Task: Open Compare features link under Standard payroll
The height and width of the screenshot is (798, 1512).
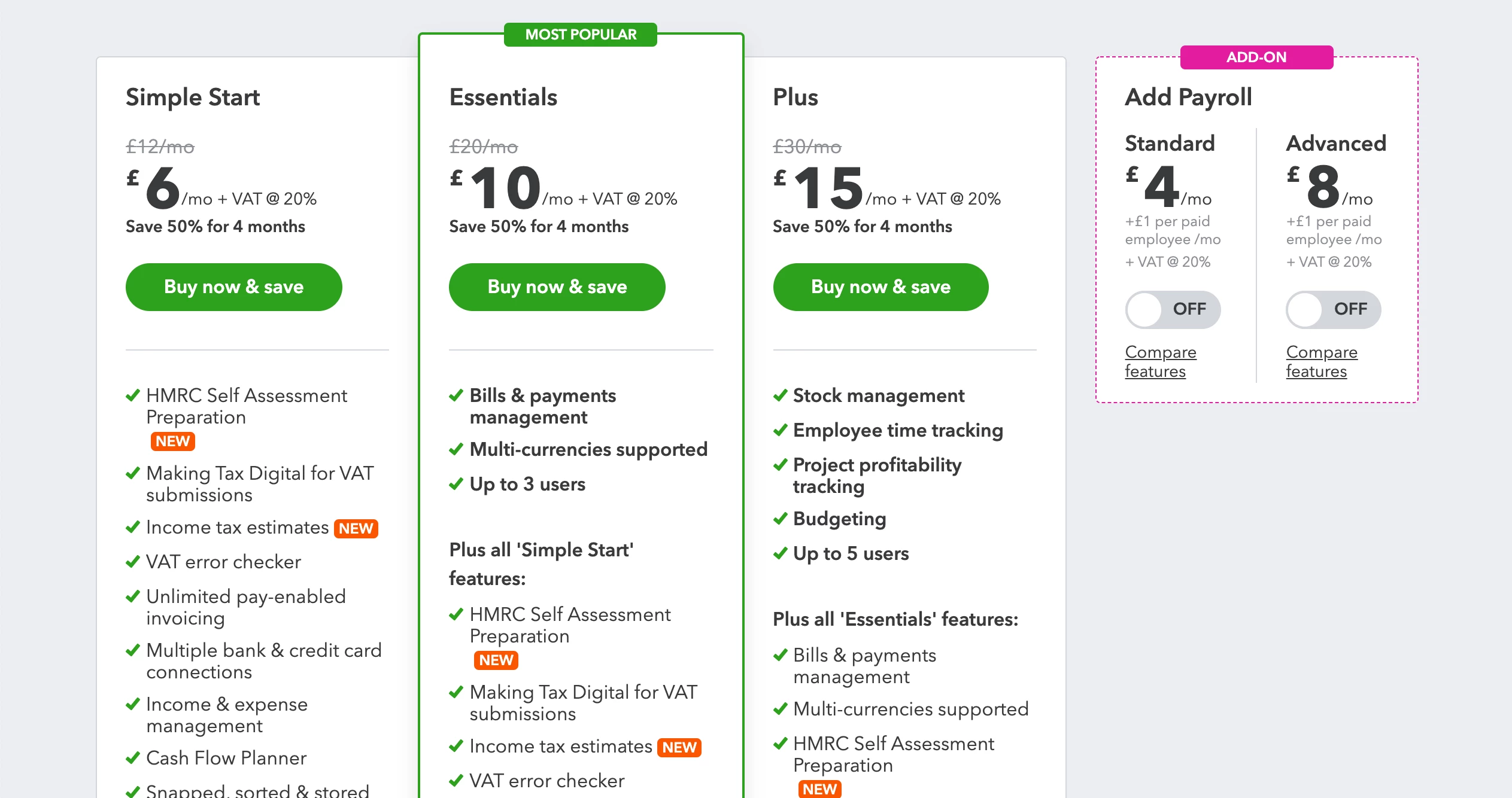Action: 1161,361
